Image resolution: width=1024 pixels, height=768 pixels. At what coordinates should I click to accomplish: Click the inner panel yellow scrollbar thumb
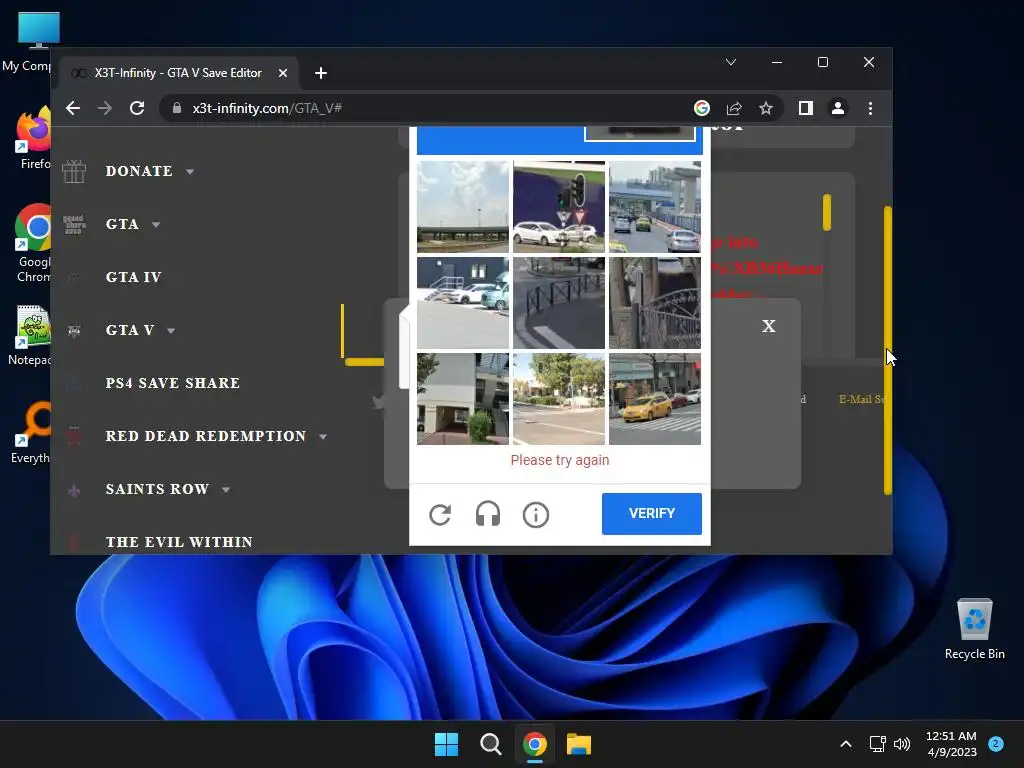tap(827, 212)
